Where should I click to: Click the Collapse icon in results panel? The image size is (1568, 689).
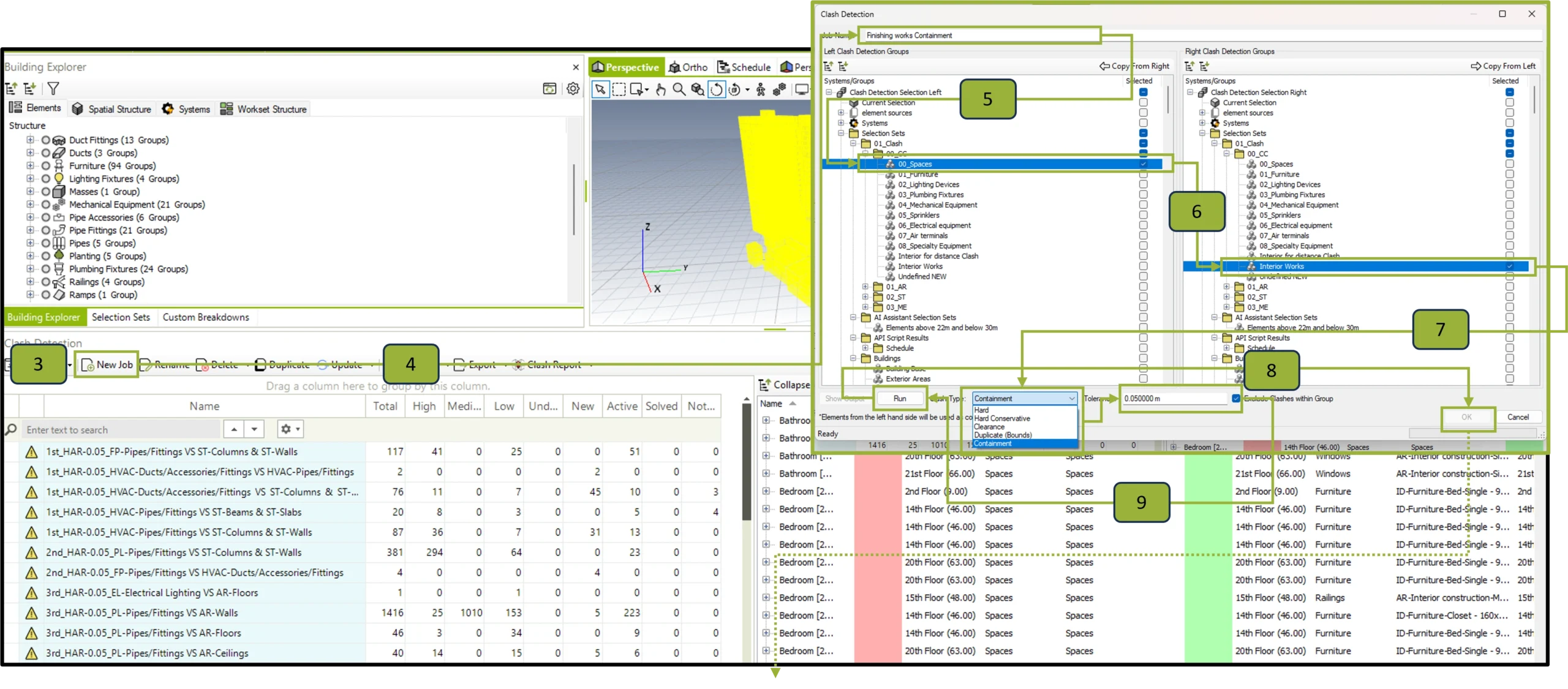click(x=764, y=385)
